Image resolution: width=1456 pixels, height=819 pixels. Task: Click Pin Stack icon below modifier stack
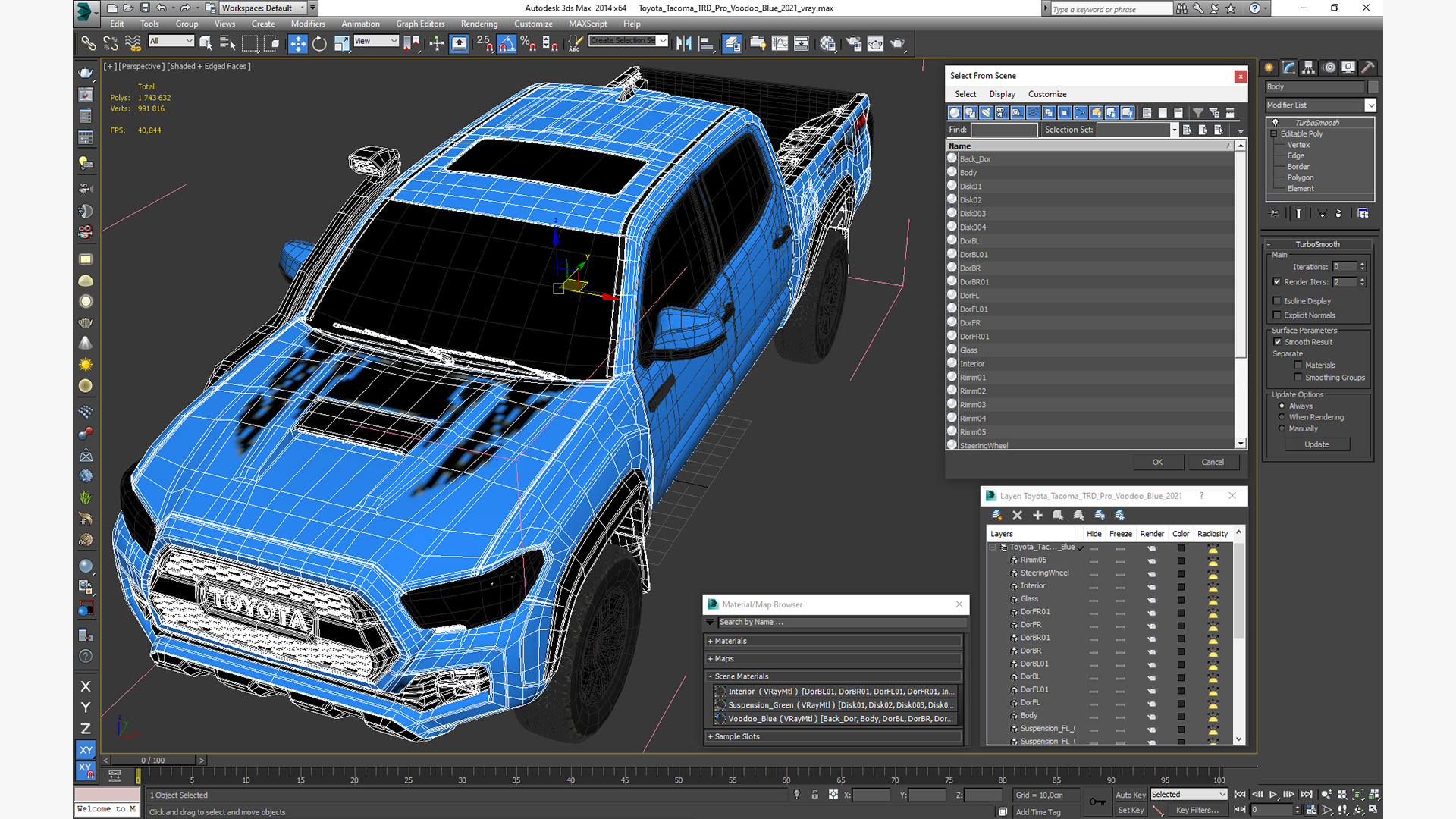1274,214
